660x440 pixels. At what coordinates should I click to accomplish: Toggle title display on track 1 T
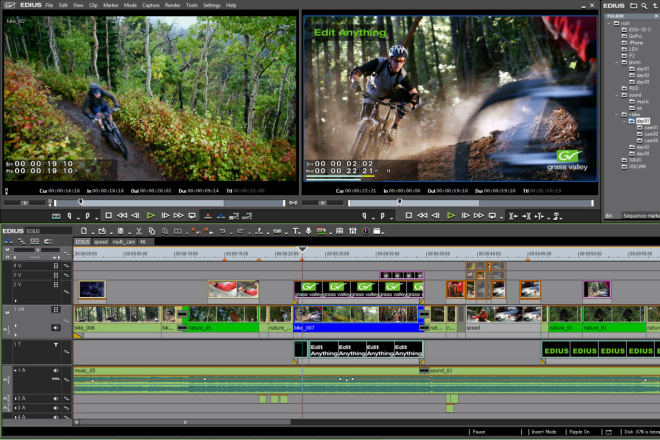(56, 344)
